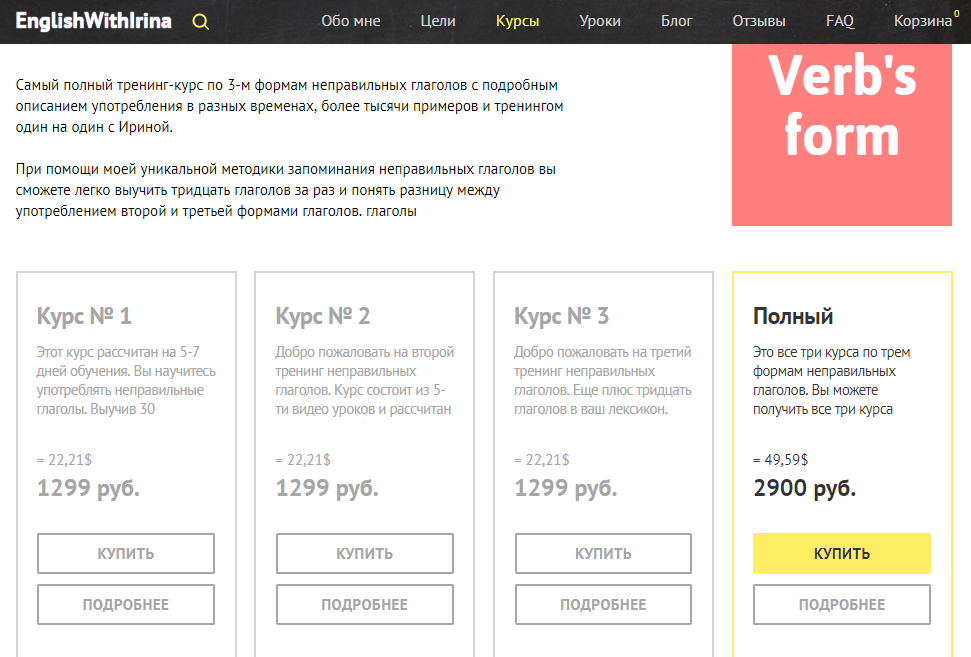Buy Курс № 1 with its КУПИТЬ button
Screen dimensions: 971x657
(x=125, y=553)
